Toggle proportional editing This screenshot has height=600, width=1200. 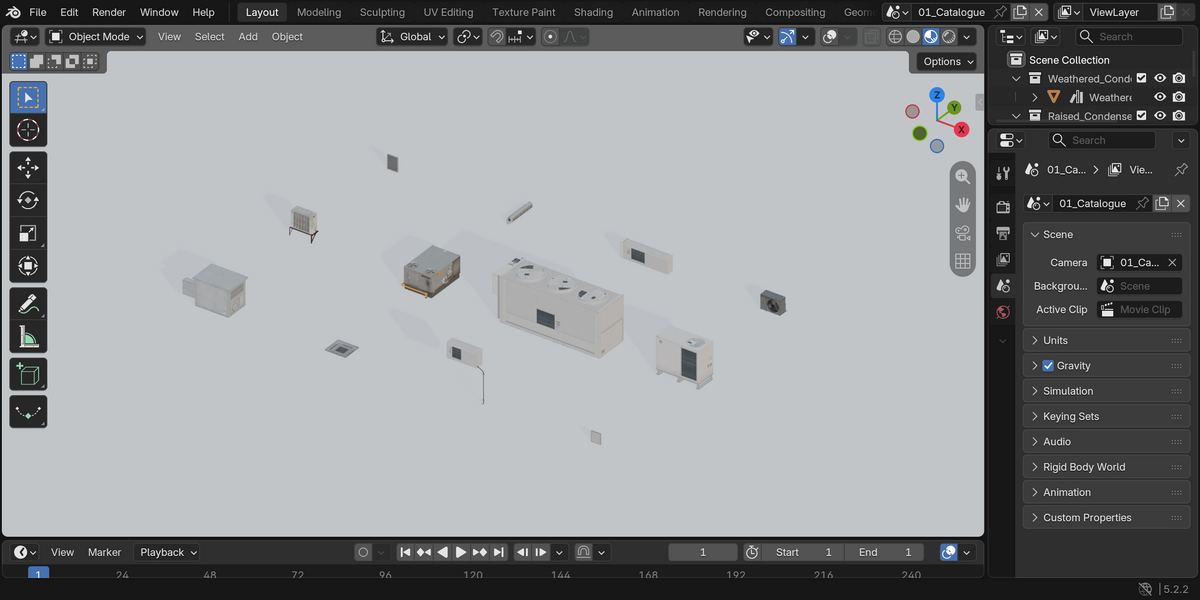[550, 37]
